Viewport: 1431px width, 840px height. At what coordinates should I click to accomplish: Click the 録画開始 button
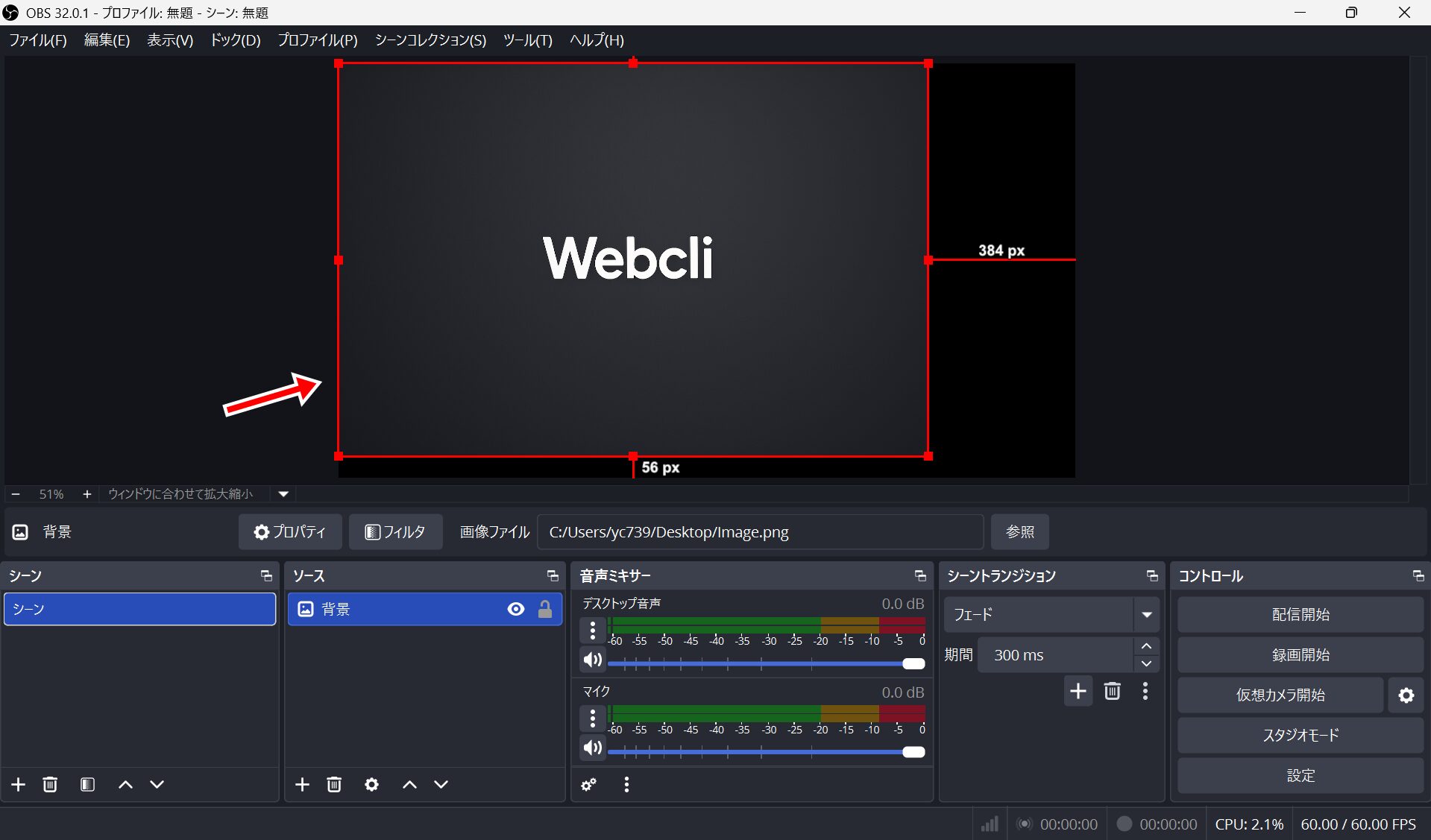(1300, 655)
